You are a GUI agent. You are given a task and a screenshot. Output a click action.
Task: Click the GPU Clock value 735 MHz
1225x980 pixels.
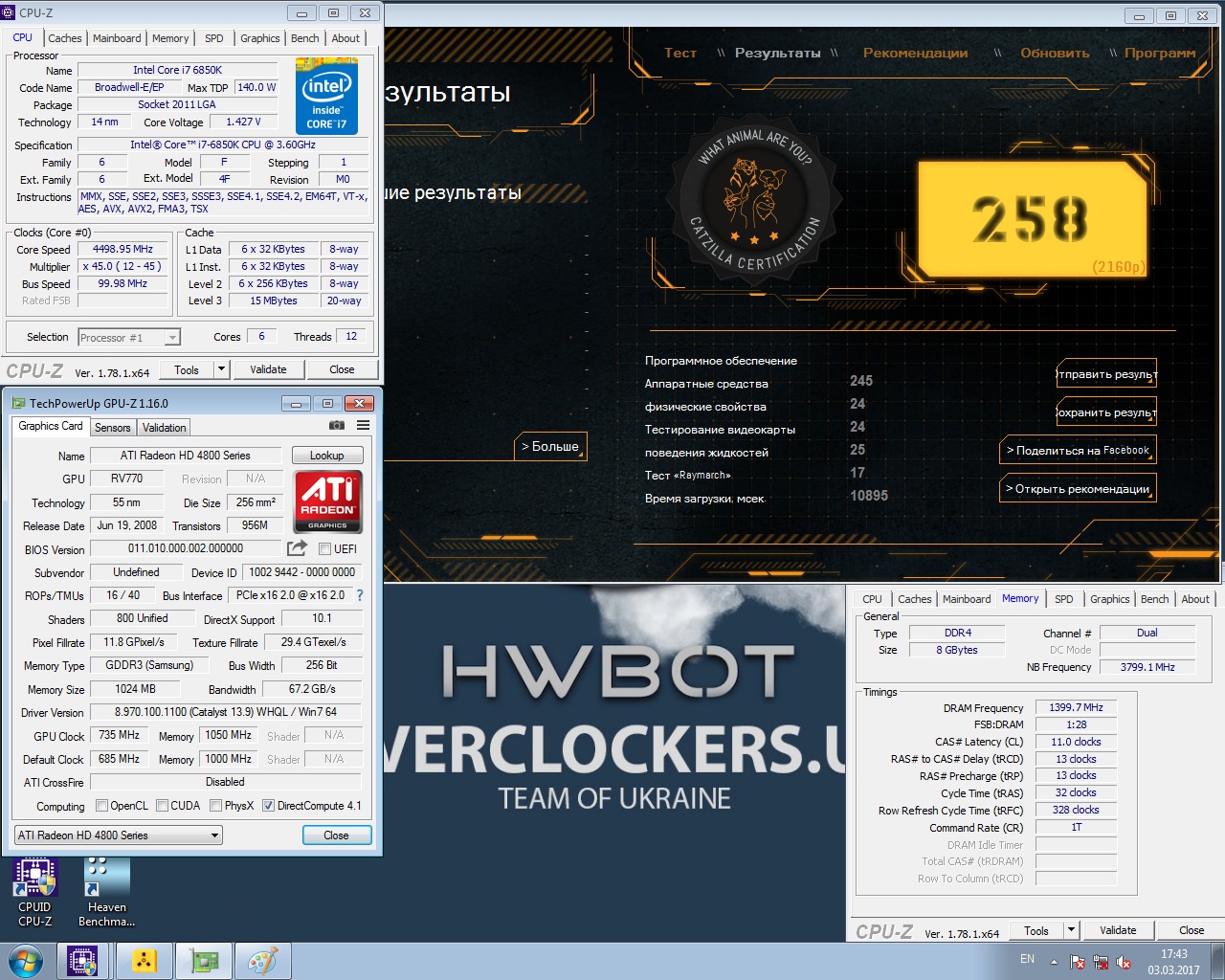coord(119,735)
